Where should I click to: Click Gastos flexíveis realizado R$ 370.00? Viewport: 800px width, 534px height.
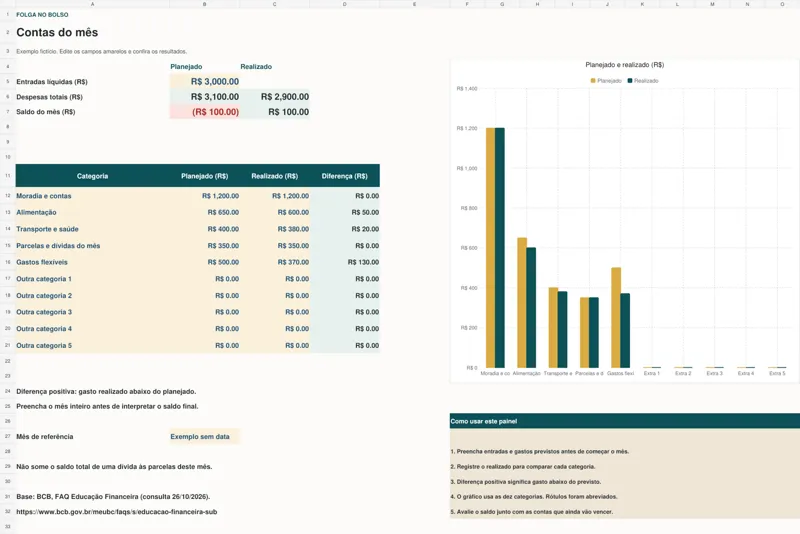pos(274,262)
